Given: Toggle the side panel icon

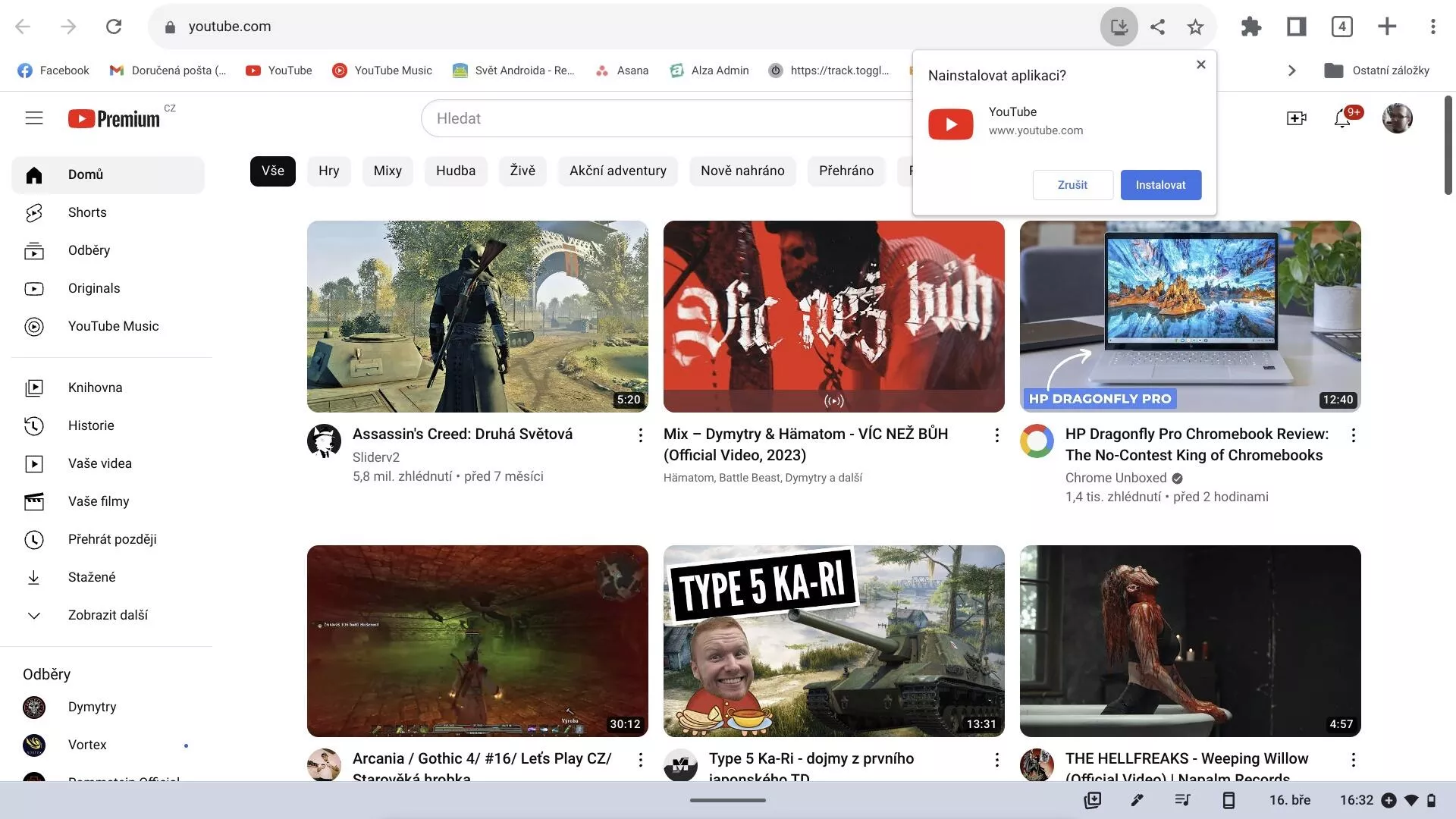Looking at the screenshot, I should pos(1297,27).
